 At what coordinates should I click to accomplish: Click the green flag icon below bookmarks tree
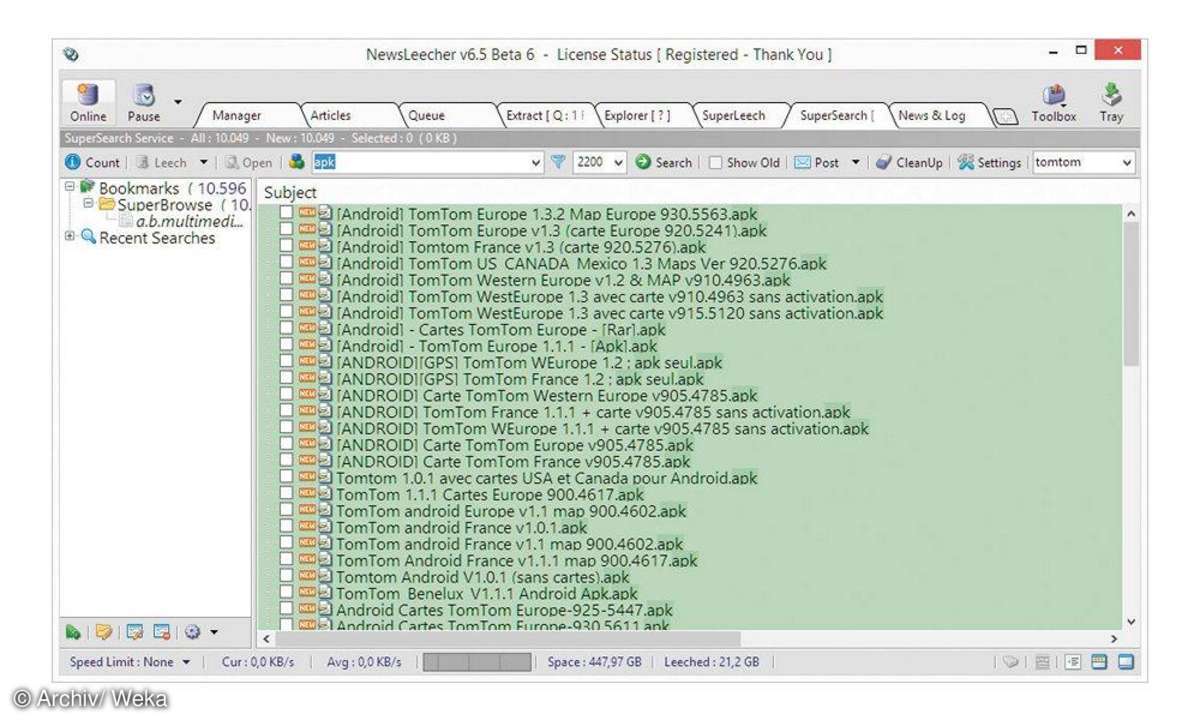73,632
